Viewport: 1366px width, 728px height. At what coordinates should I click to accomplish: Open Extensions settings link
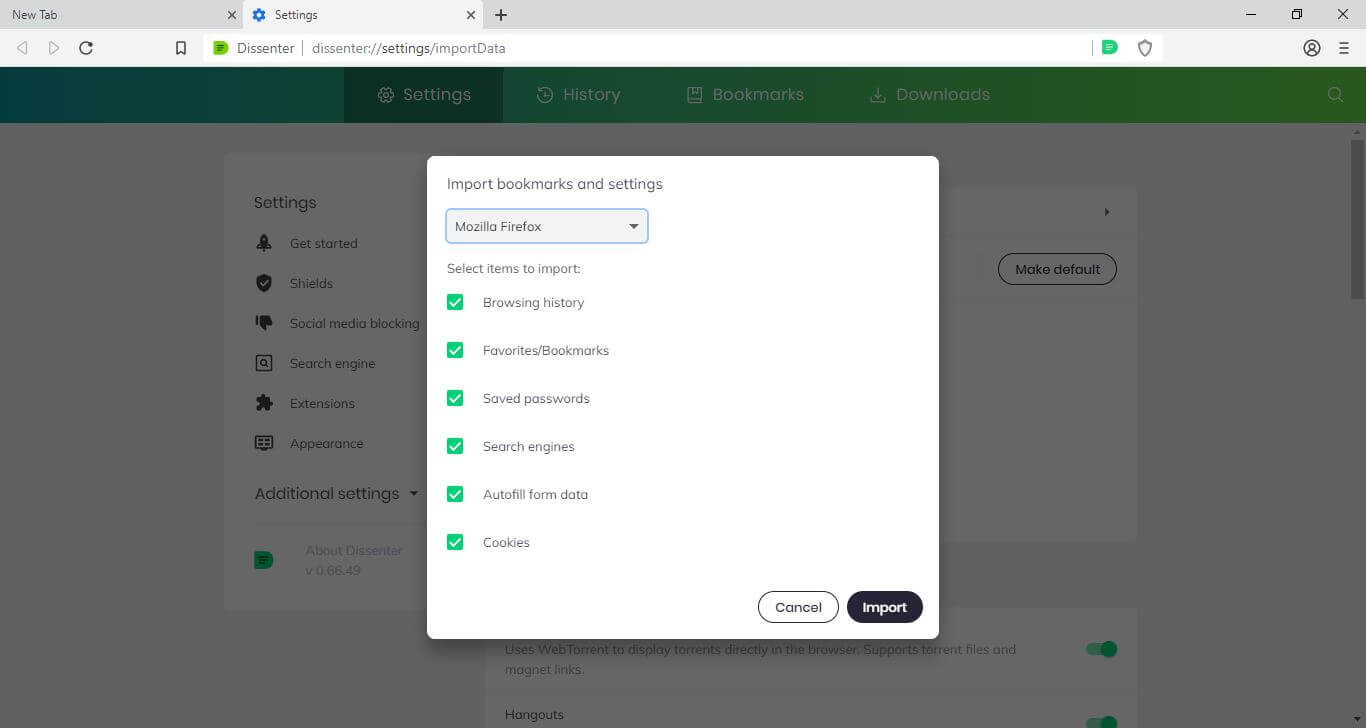pyautogui.click(x=322, y=403)
